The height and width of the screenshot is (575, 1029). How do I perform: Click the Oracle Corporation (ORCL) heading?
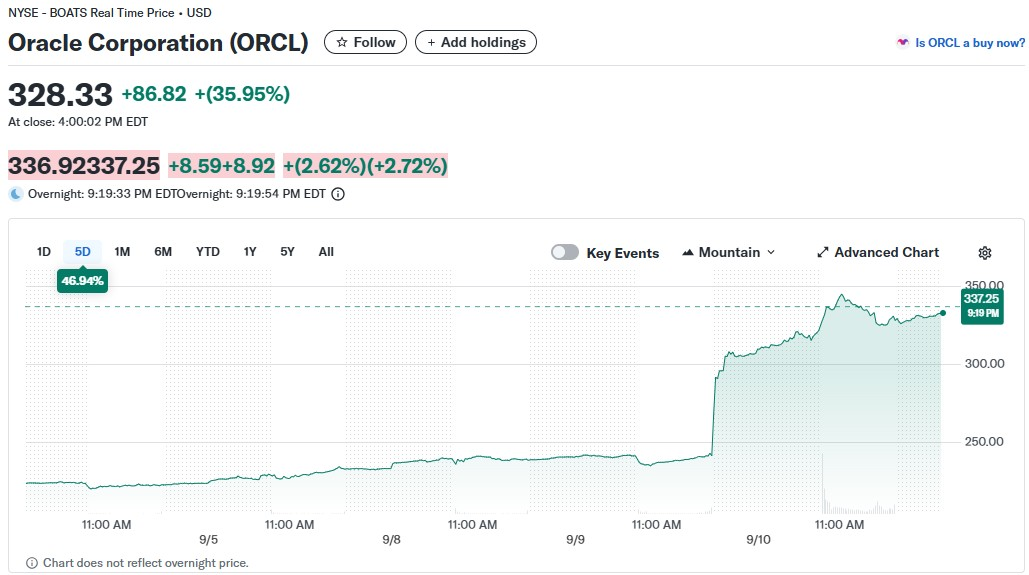pos(158,43)
